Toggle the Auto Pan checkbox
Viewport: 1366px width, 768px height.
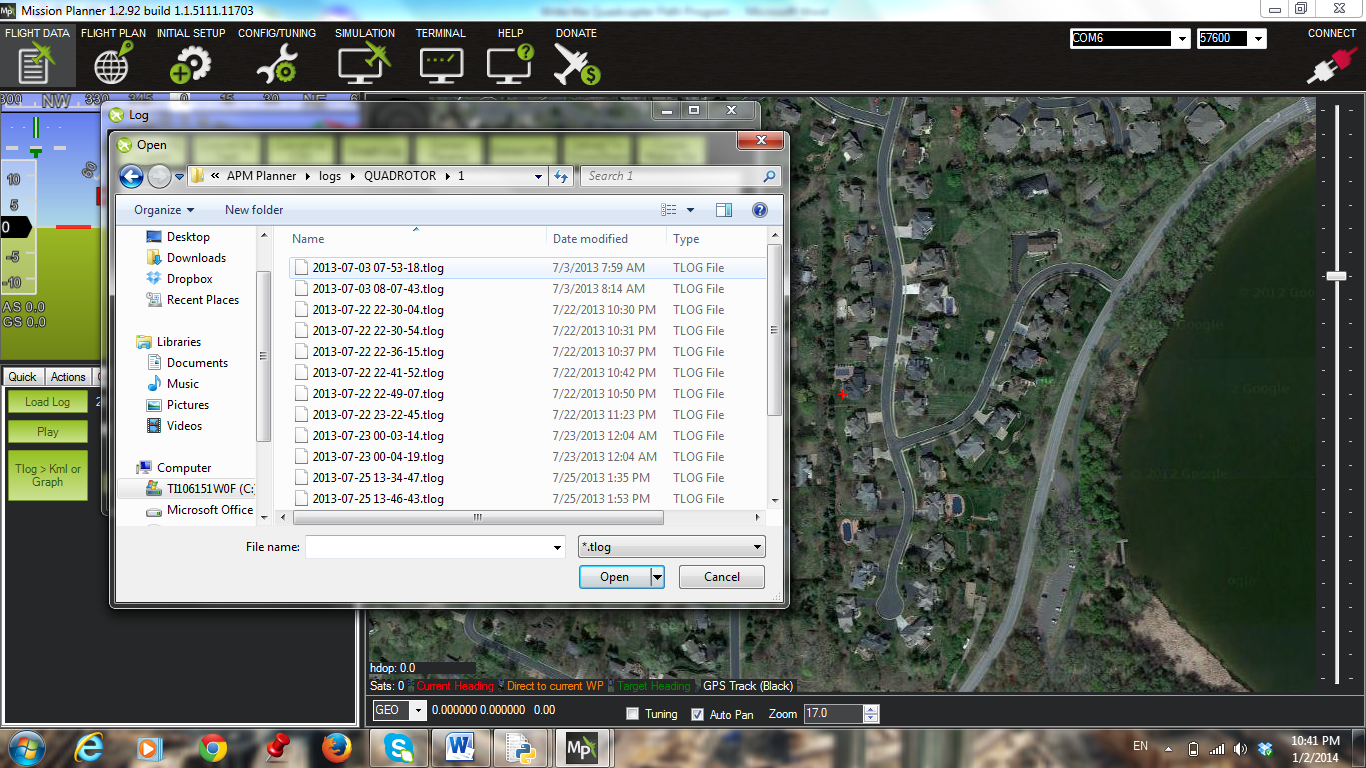(698, 713)
